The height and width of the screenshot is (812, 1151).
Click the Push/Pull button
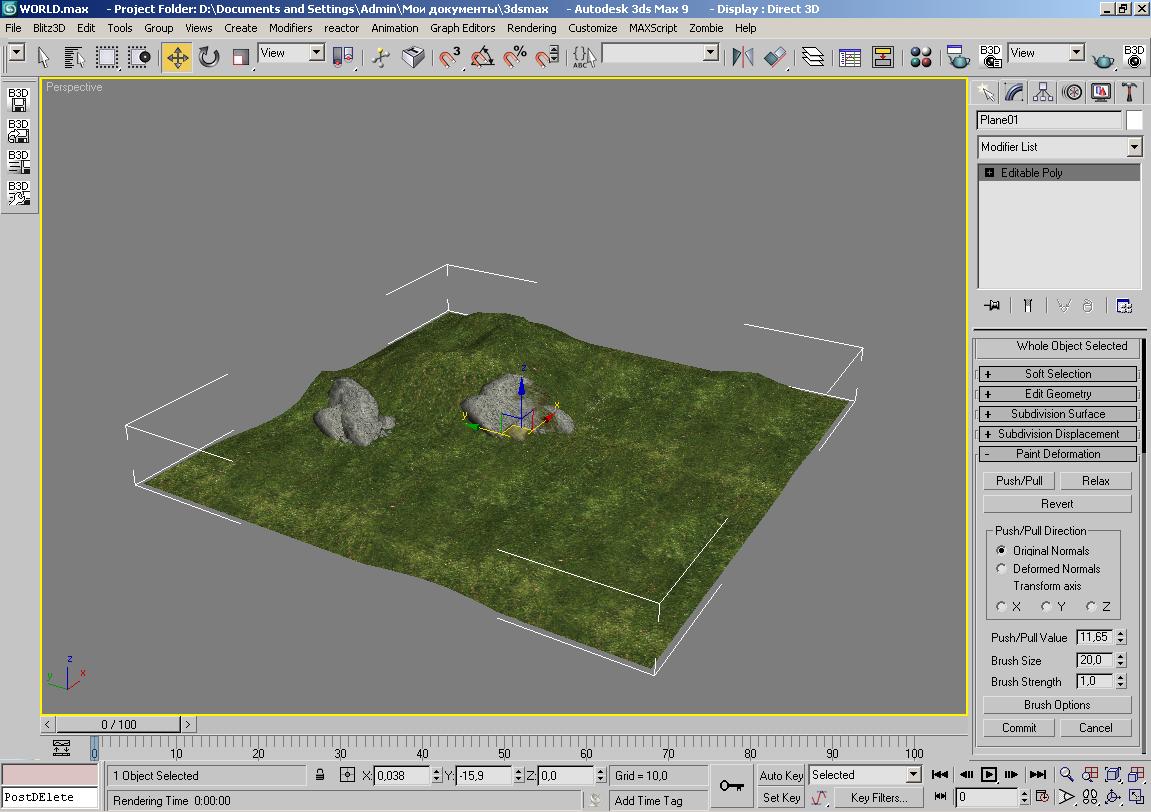tap(1018, 481)
